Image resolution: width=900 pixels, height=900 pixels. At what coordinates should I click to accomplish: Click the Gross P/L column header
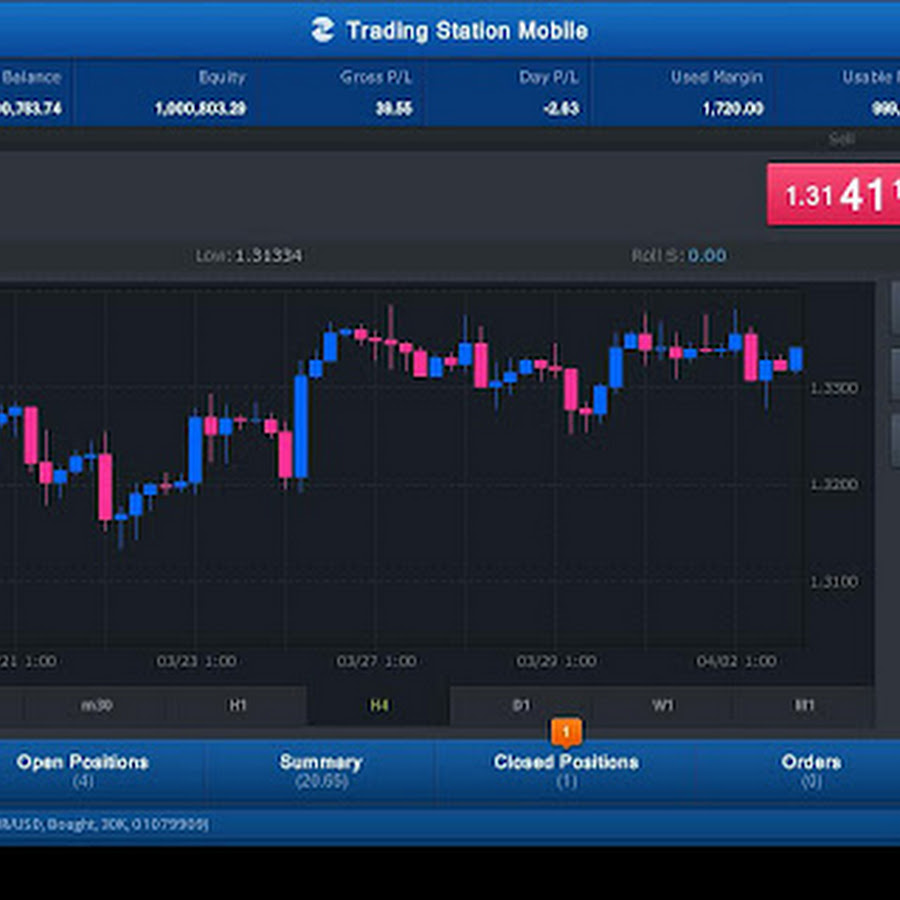tap(376, 77)
